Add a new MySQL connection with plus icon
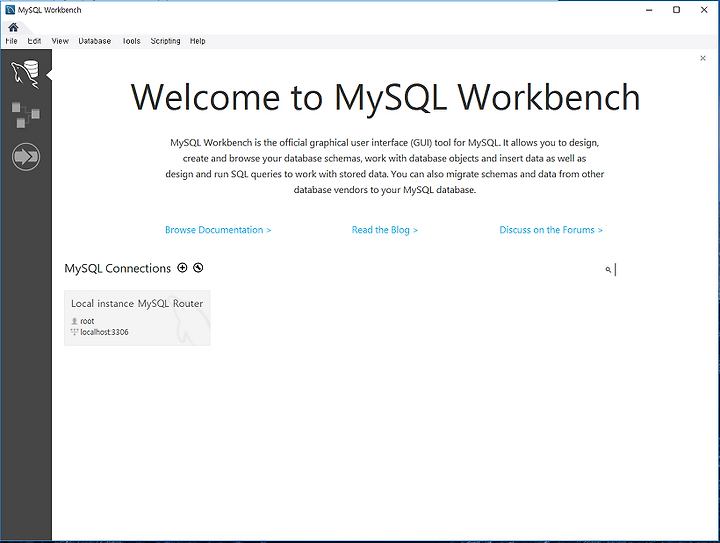Viewport: 720px width, 543px height. (x=182, y=268)
